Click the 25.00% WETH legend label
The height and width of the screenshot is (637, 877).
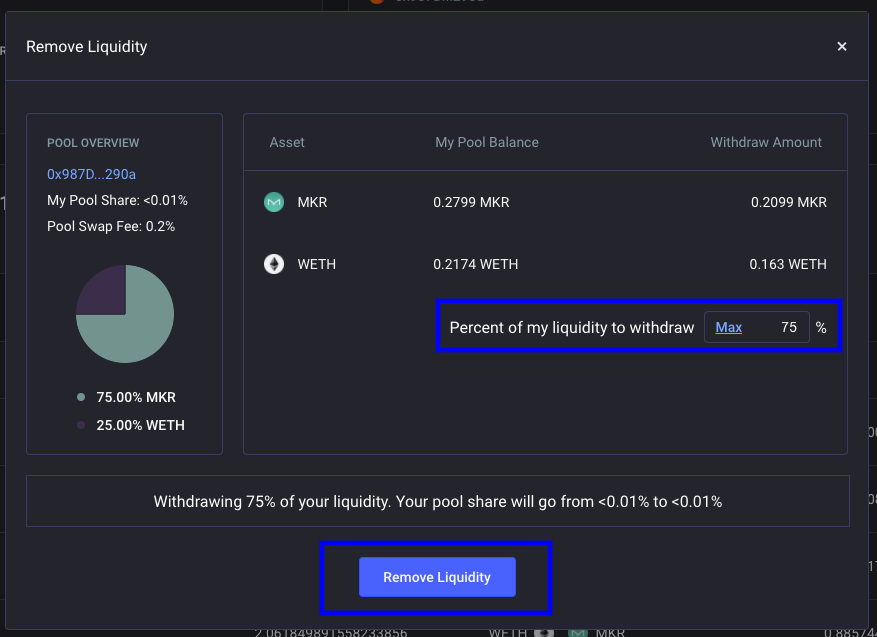tap(140, 425)
